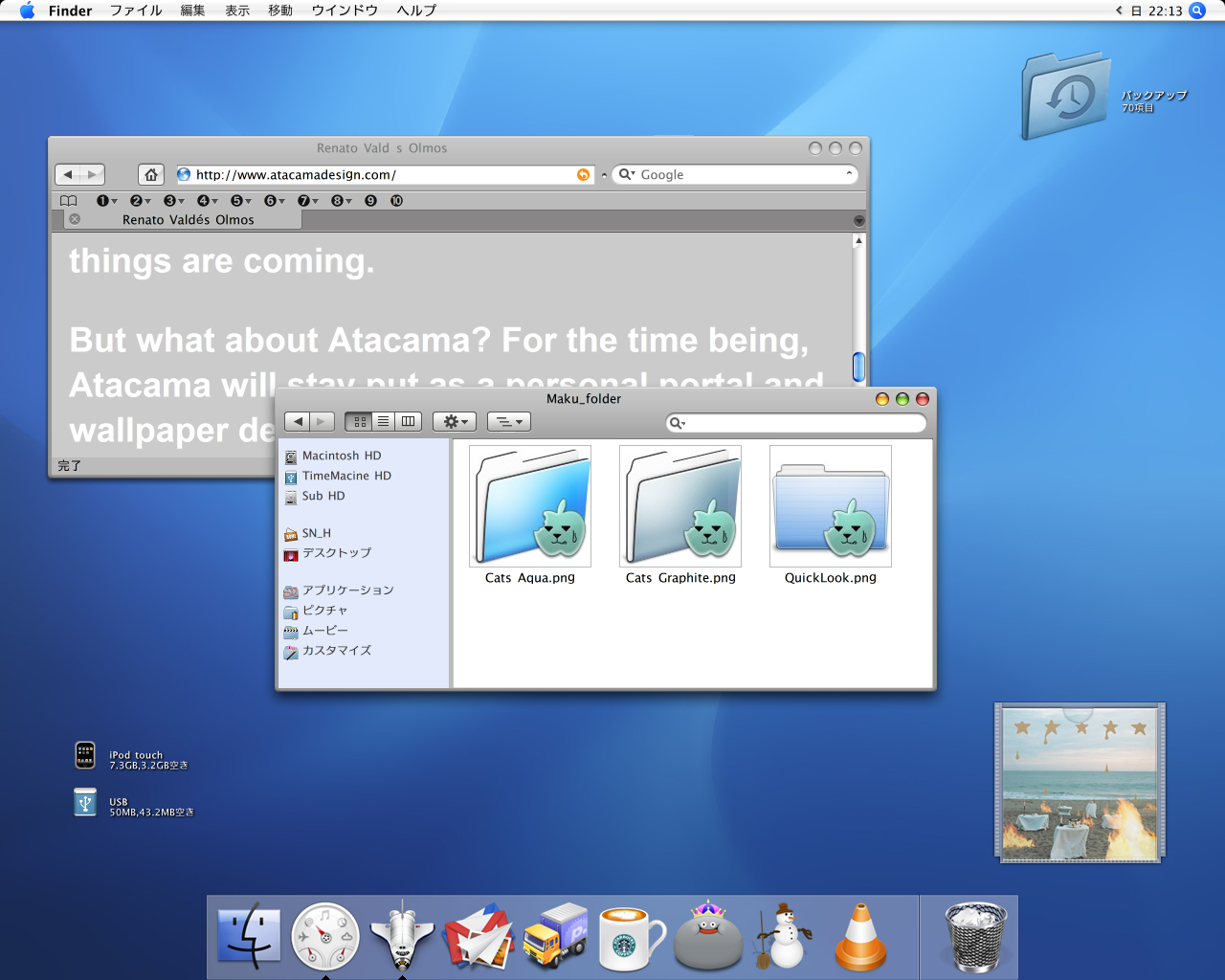The width and height of the screenshot is (1225, 980).
Task: Click bookmark number 10 in bookmarks bar
Action: [396, 201]
